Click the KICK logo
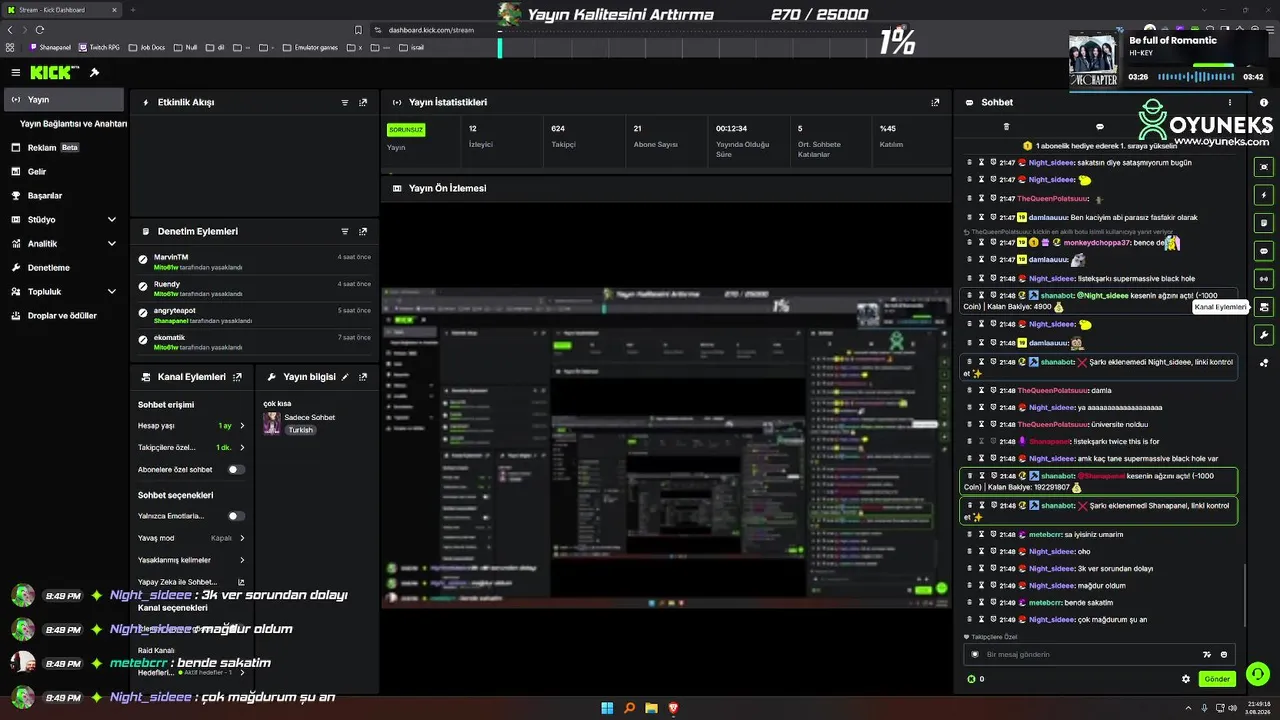1280x720 pixels. point(50,73)
